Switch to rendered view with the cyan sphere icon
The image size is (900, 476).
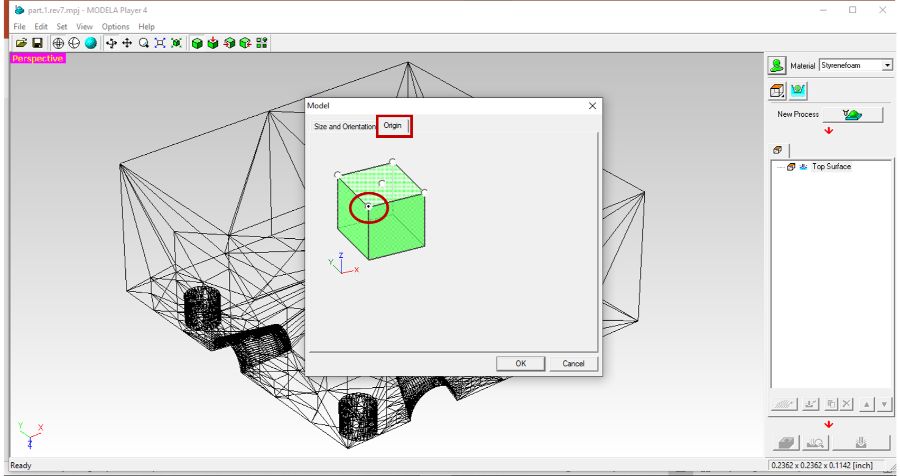click(91, 43)
